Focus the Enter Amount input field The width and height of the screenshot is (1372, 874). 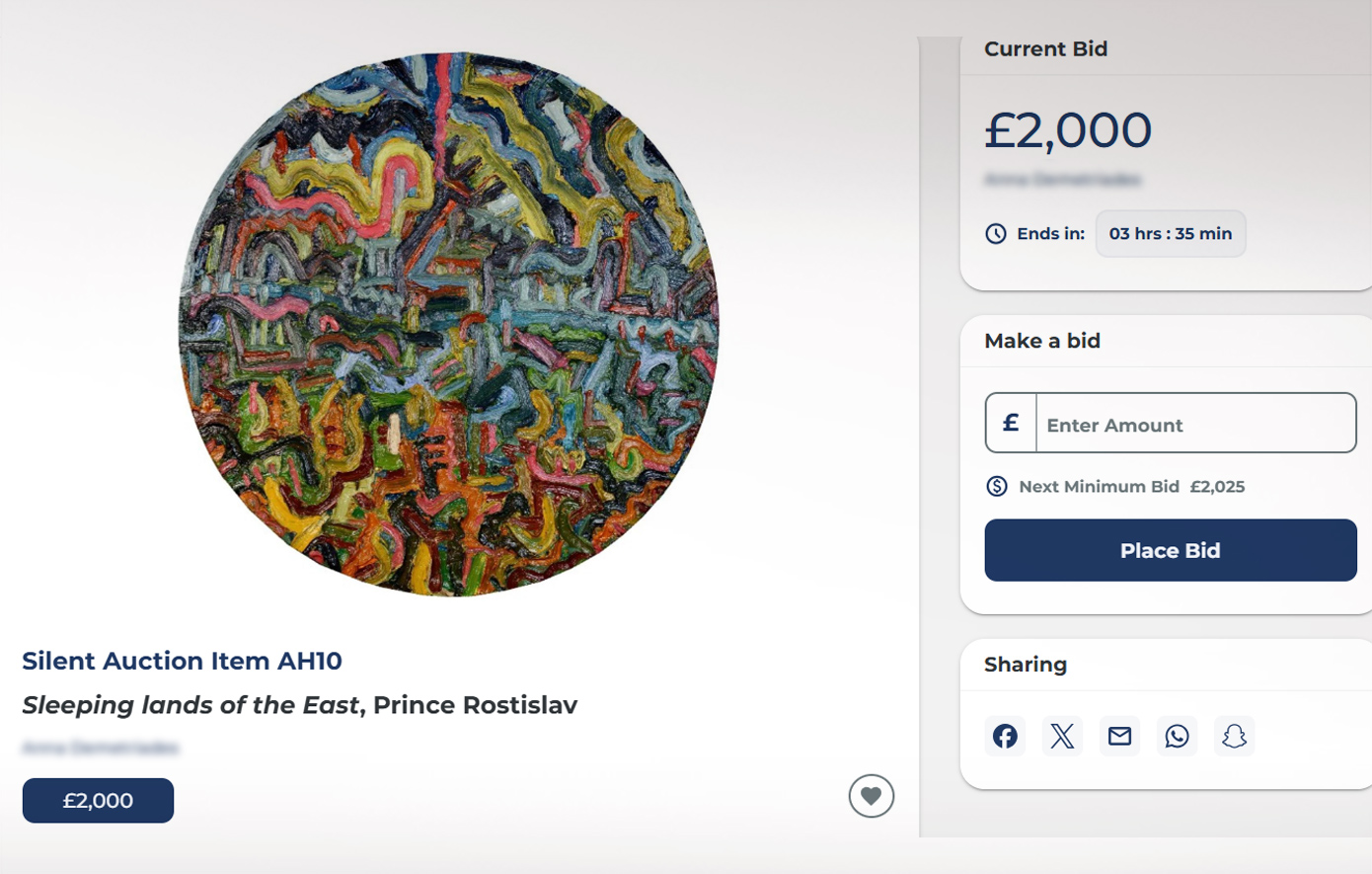pyautogui.click(x=1194, y=425)
